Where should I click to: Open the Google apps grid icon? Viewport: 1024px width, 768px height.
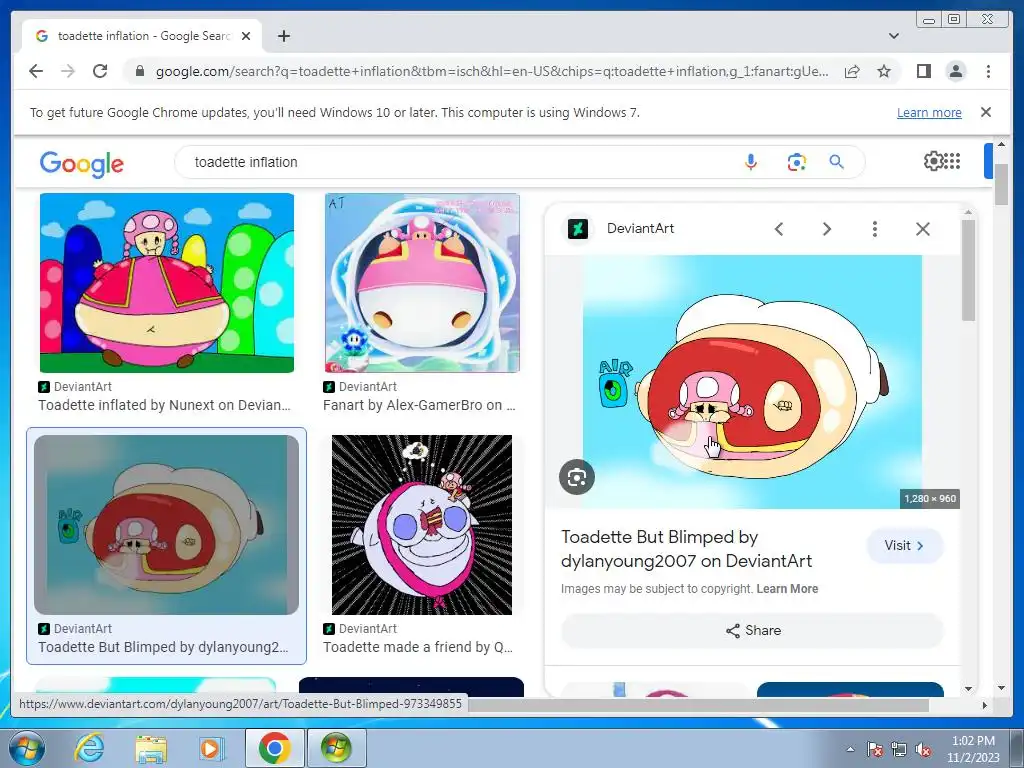[x=953, y=161]
